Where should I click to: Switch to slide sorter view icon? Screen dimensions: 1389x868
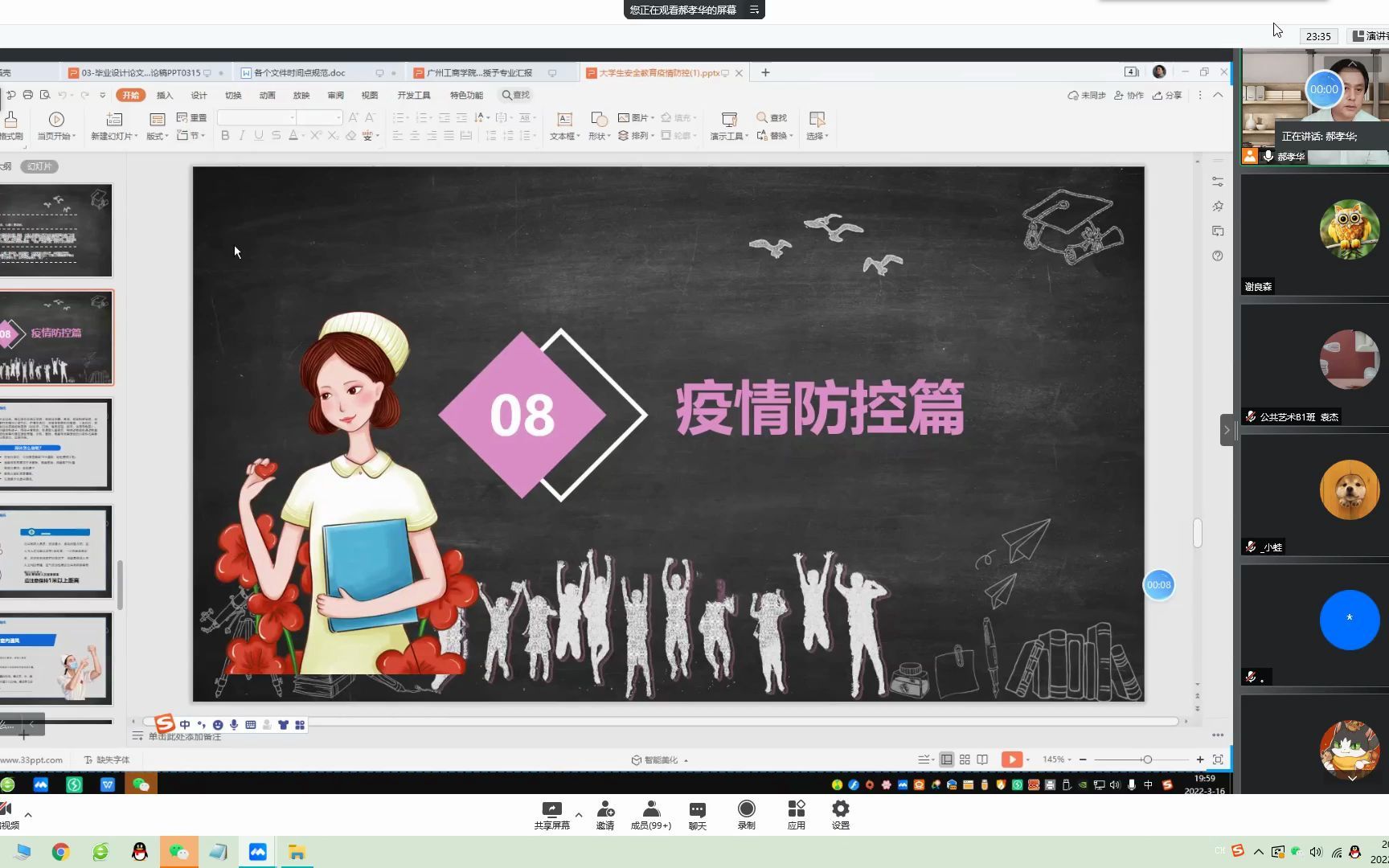coord(965,759)
